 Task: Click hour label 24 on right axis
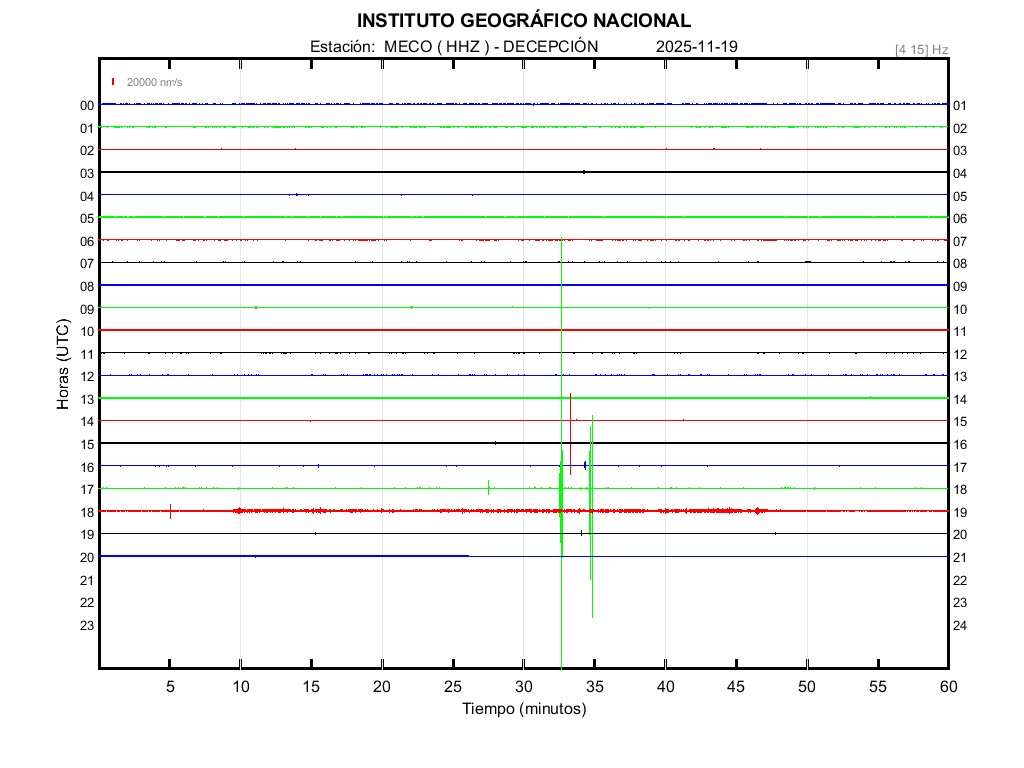pyautogui.click(x=960, y=626)
